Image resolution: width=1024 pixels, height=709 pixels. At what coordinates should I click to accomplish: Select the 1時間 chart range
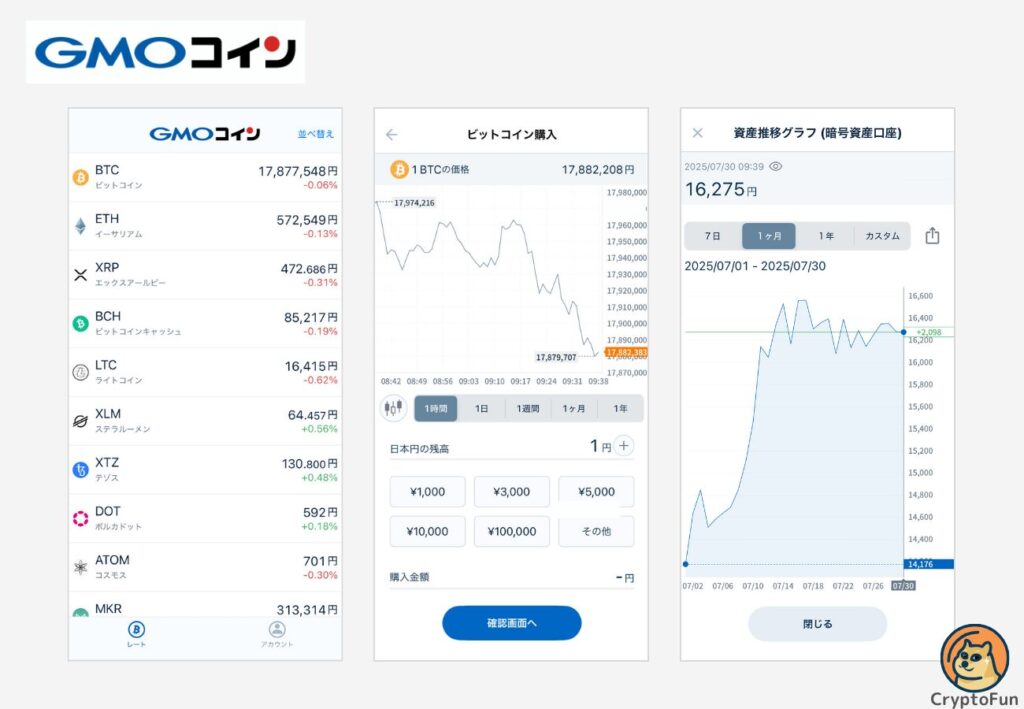click(436, 408)
